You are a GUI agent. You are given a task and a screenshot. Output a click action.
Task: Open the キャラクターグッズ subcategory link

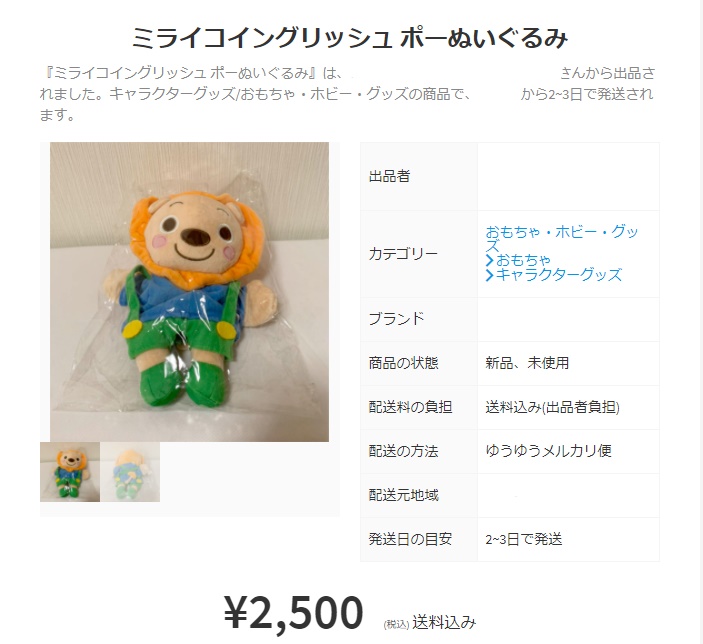pos(559,275)
